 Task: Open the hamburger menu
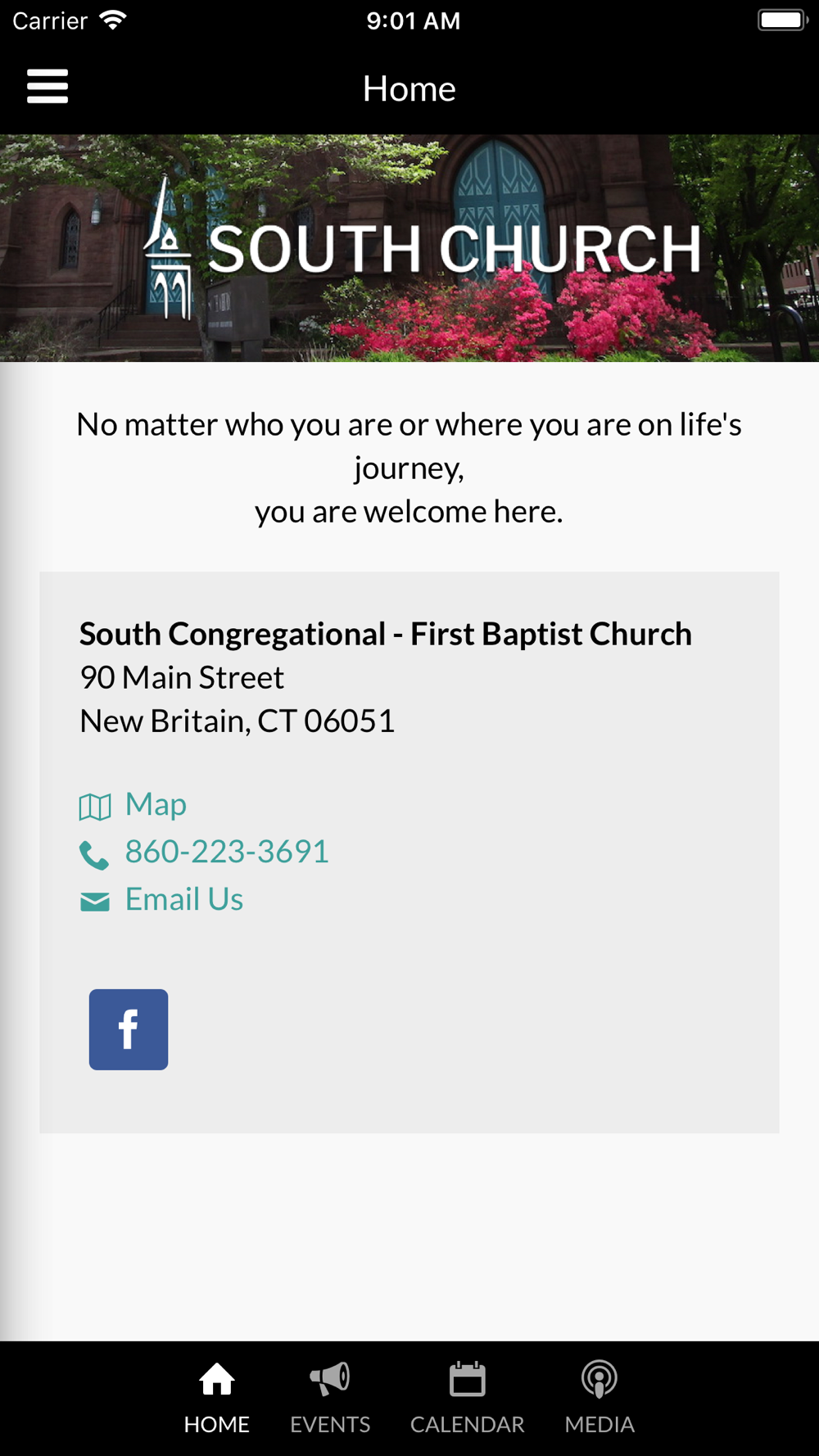(x=48, y=87)
